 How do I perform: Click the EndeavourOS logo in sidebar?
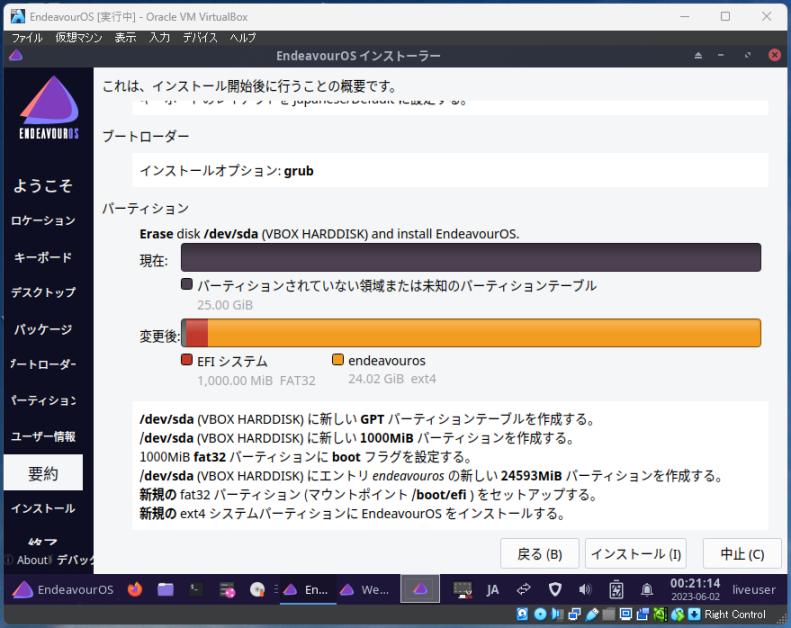click(x=49, y=107)
